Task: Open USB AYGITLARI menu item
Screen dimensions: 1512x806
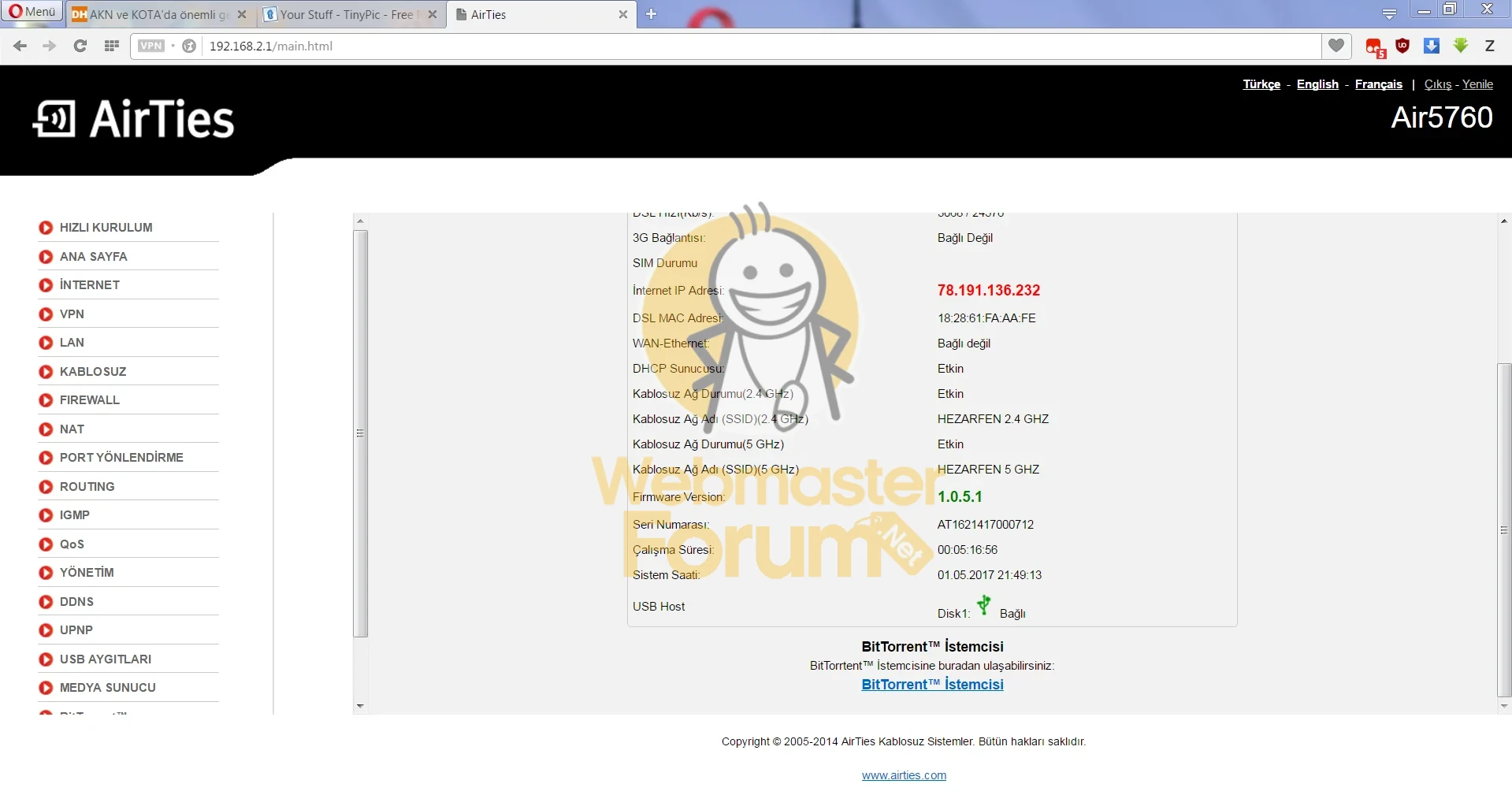Action: tap(105, 659)
